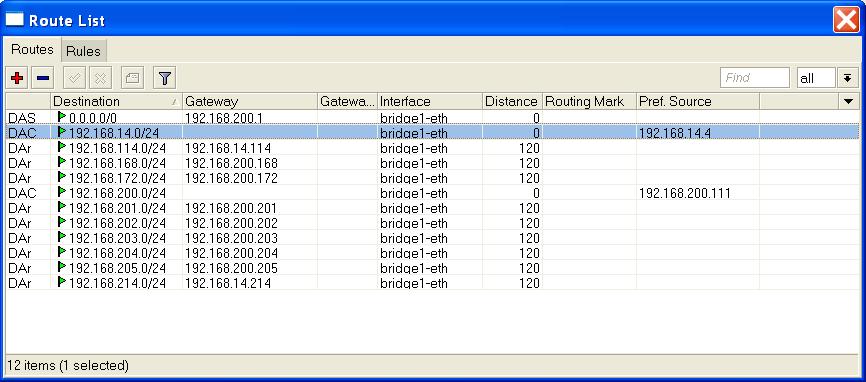Select the 192.168.214.0/24 route row
The width and height of the screenshot is (866, 382).
coord(432,283)
